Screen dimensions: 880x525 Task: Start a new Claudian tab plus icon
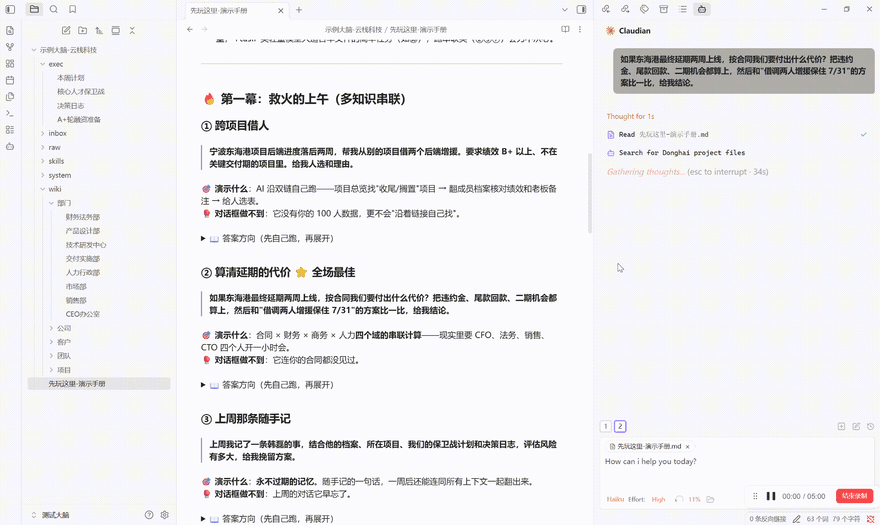[x=841, y=427]
